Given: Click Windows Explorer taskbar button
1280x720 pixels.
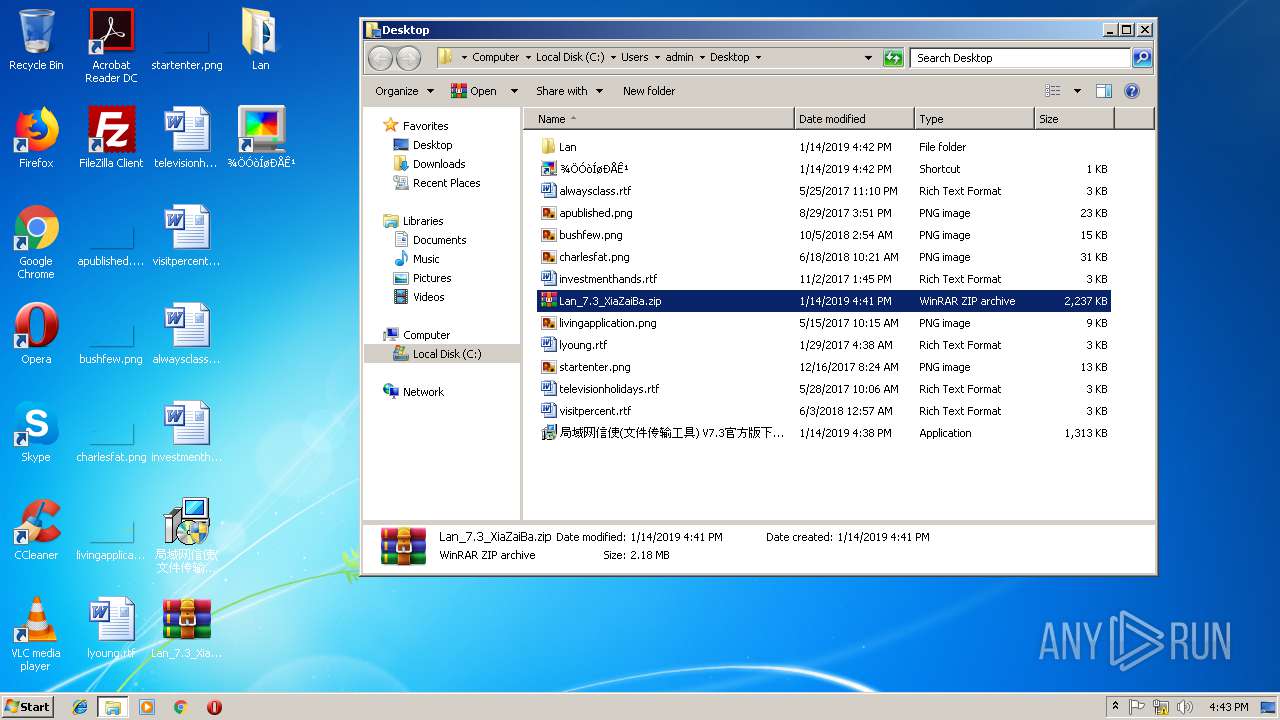Looking at the screenshot, I should point(113,707).
